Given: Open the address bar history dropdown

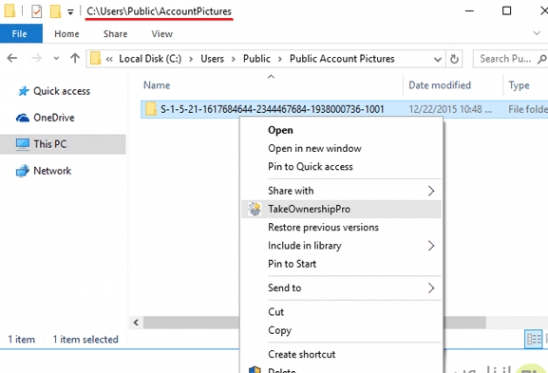Looking at the screenshot, I should point(437,59).
